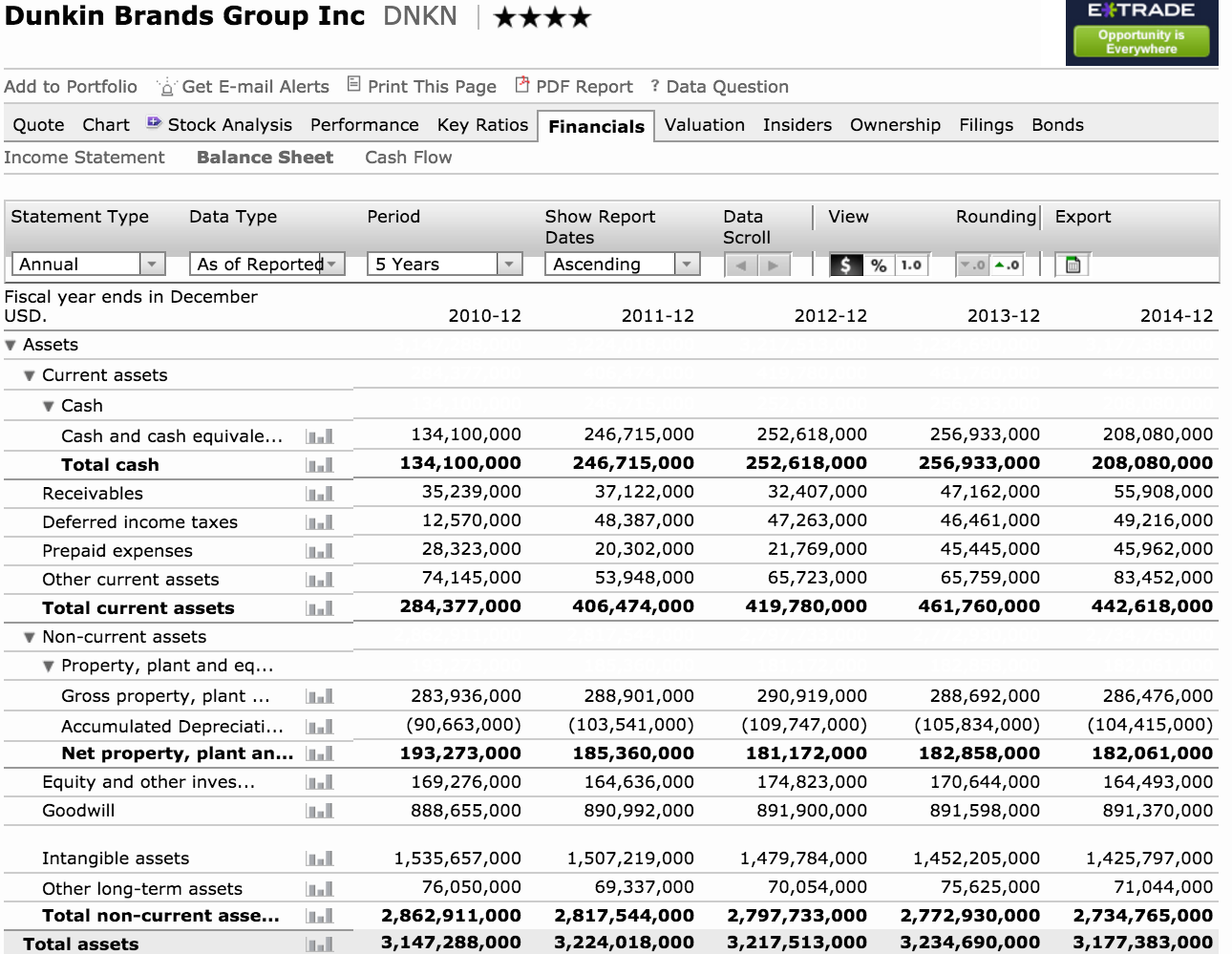Click Data Scroll left arrow
The width and height of the screenshot is (1232, 954).
point(740,265)
